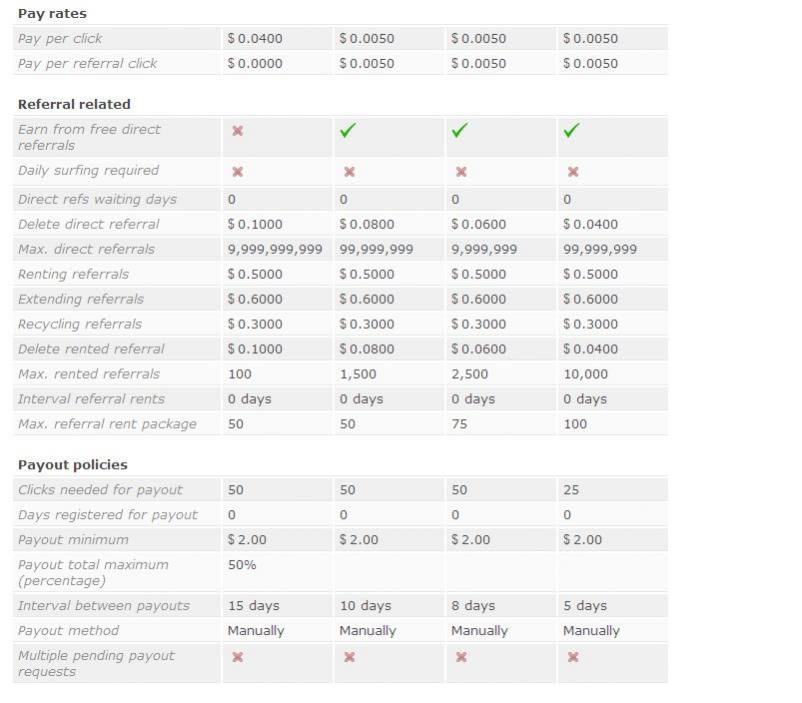Image resolution: width=802 pixels, height=703 pixels.
Task: Click the 50% payout total maximum value
Action: pyautogui.click(x=242, y=565)
